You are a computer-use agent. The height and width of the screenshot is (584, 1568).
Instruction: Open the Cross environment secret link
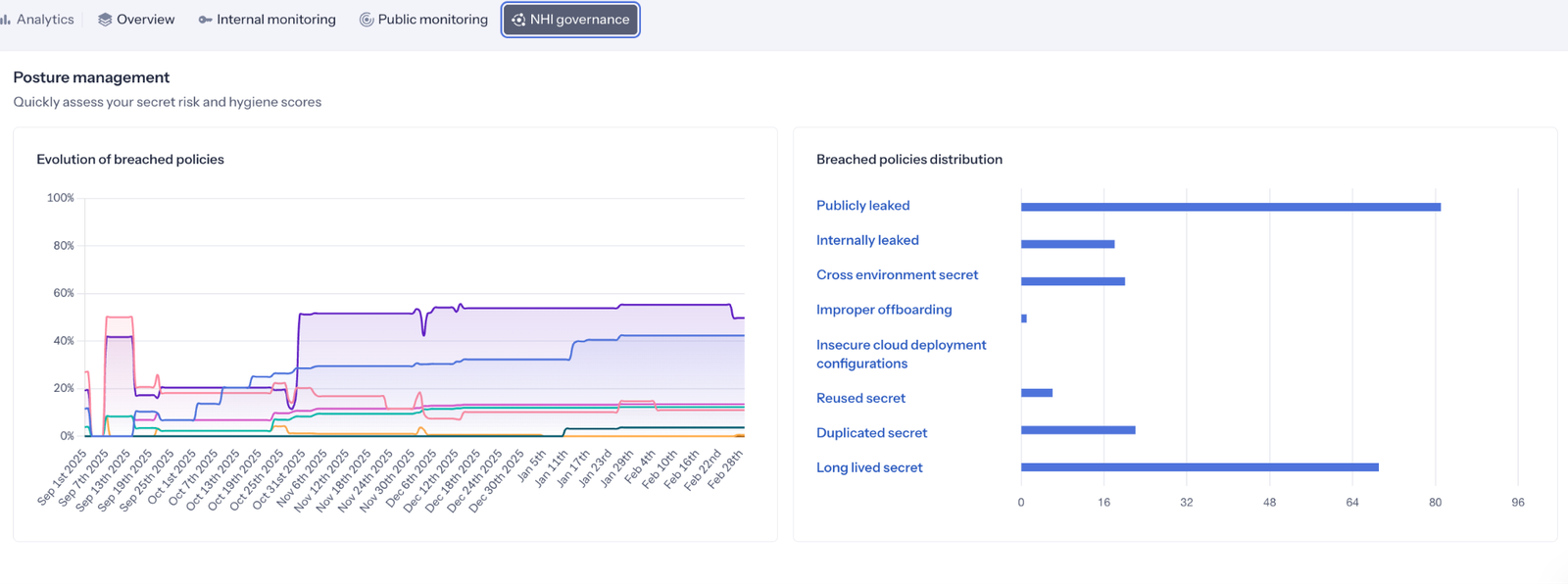pyautogui.click(x=897, y=275)
